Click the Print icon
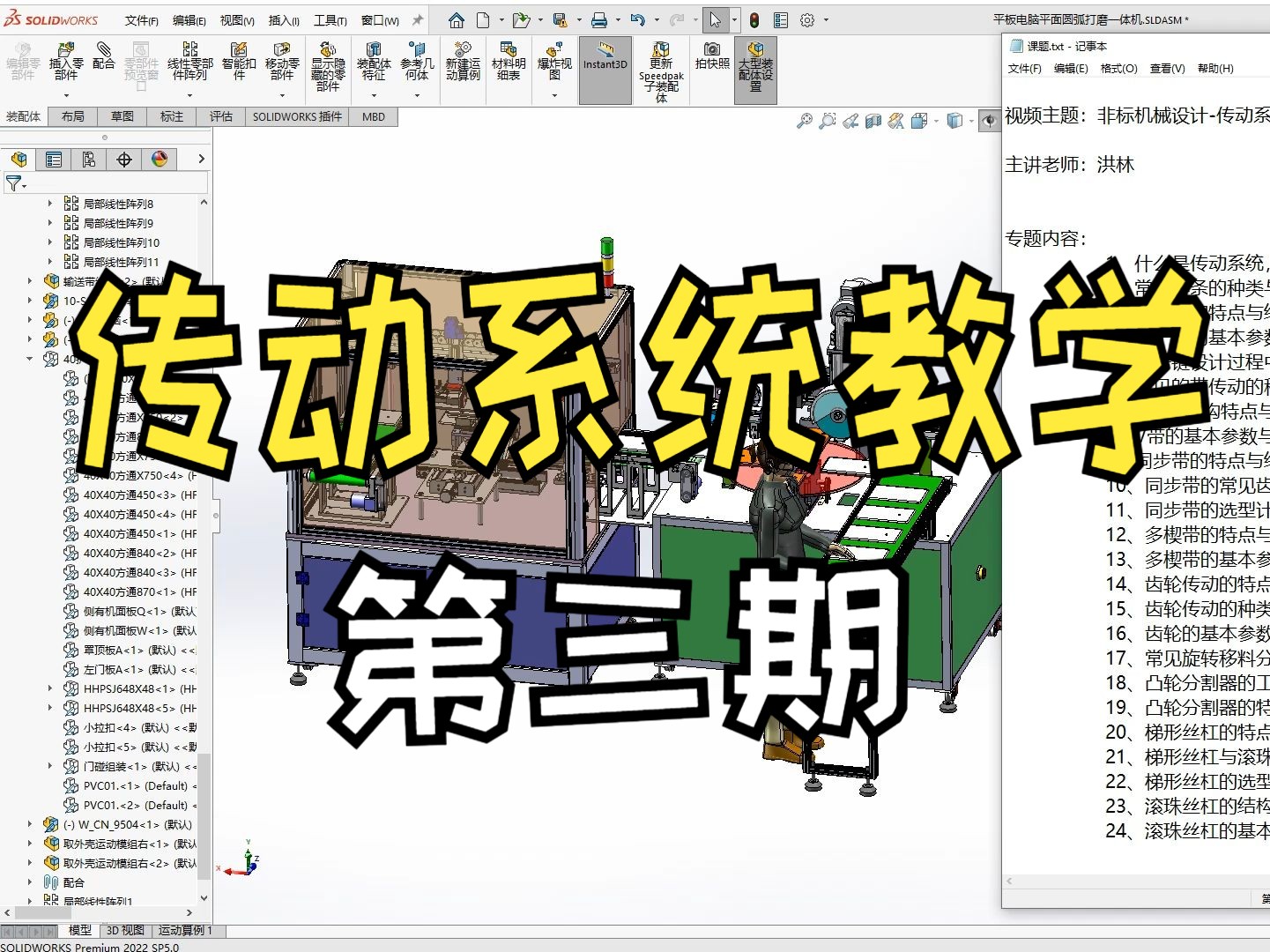1270x952 pixels. click(599, 19)
